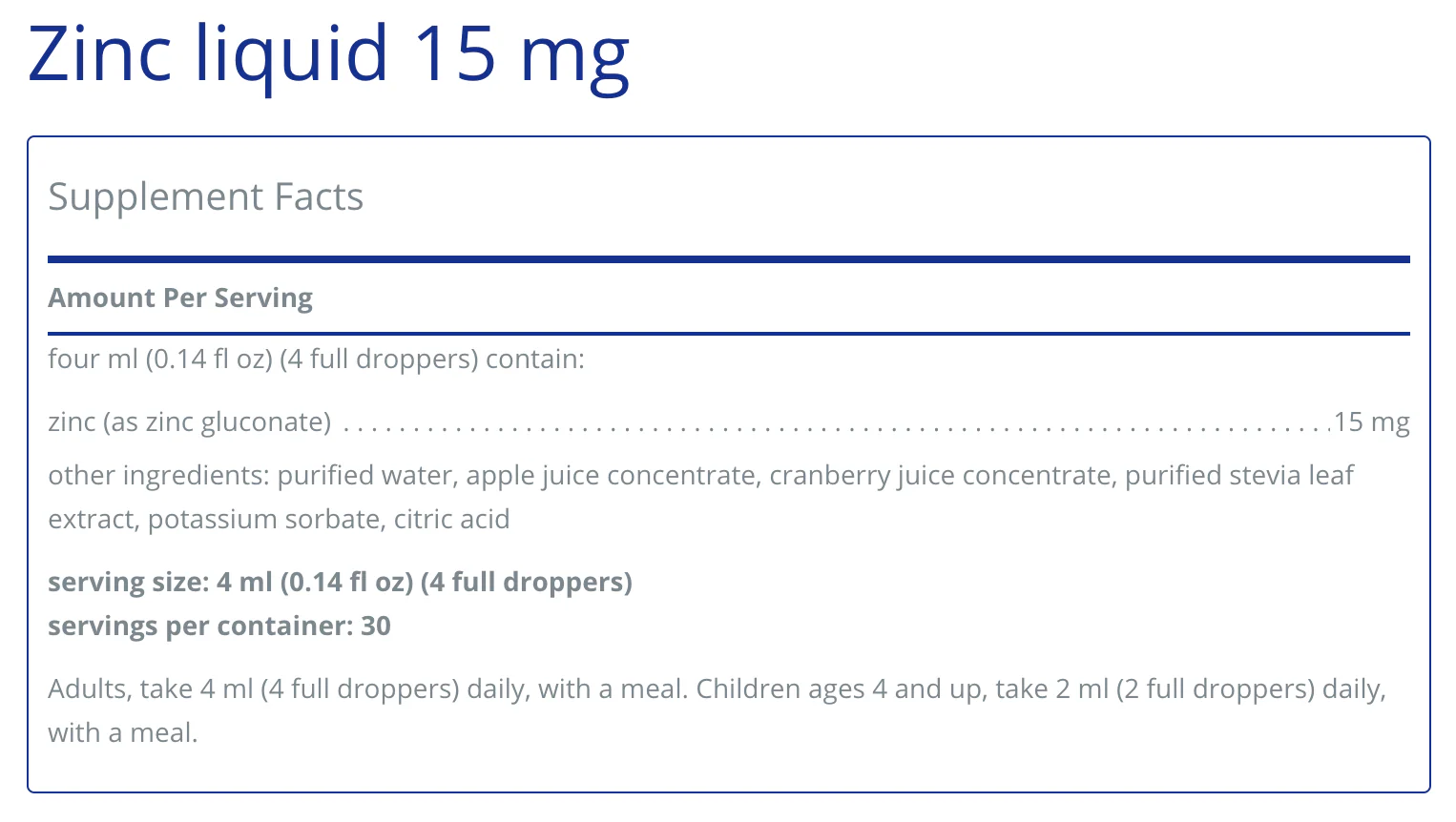Viewport: 1456px width, 822px height.
Task: Click the 'Amount Per Serving' label
Action: tap(180, 298)
